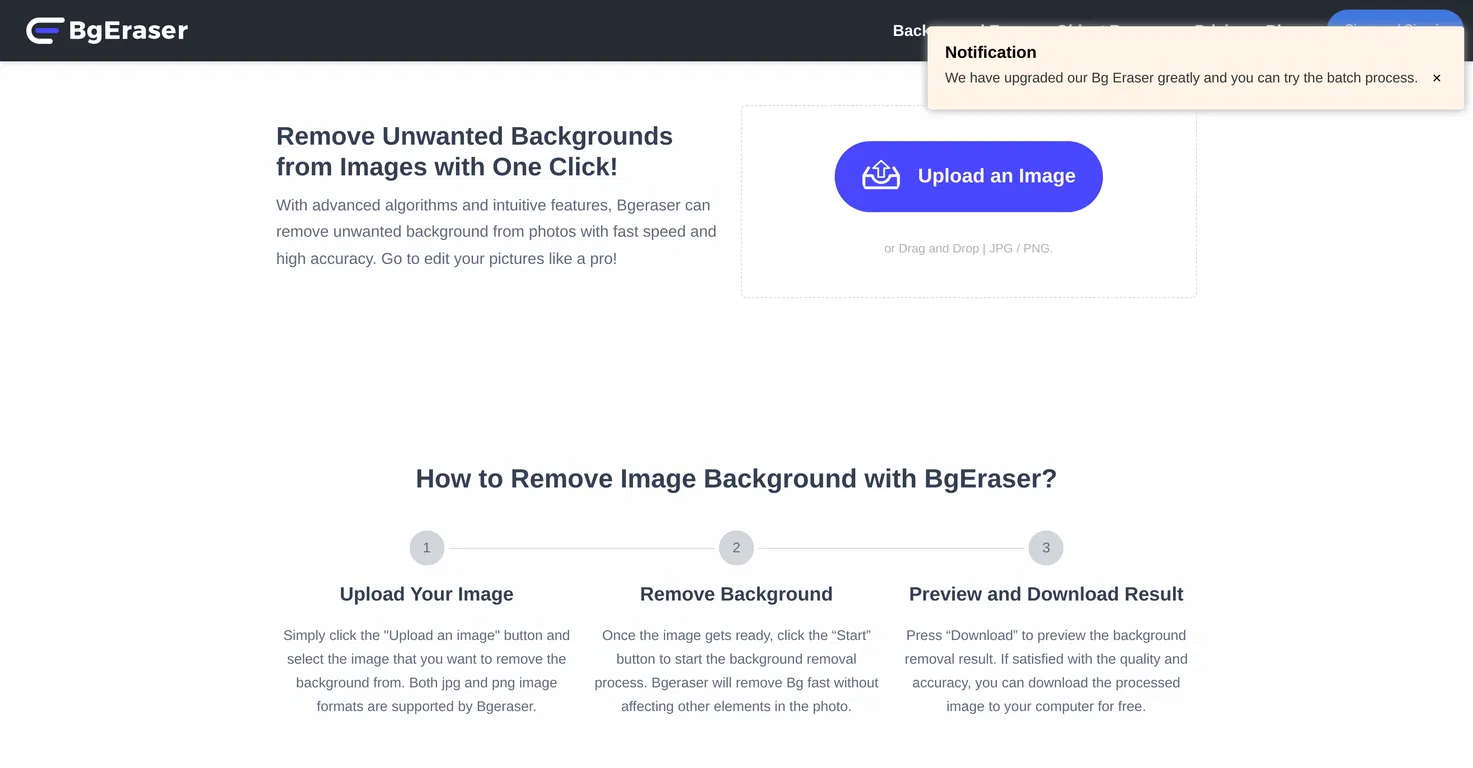Viewport: 1473px width, 768px height.
Task: Click 'How to Remove Image Background' heading
Action: [736, 478]
